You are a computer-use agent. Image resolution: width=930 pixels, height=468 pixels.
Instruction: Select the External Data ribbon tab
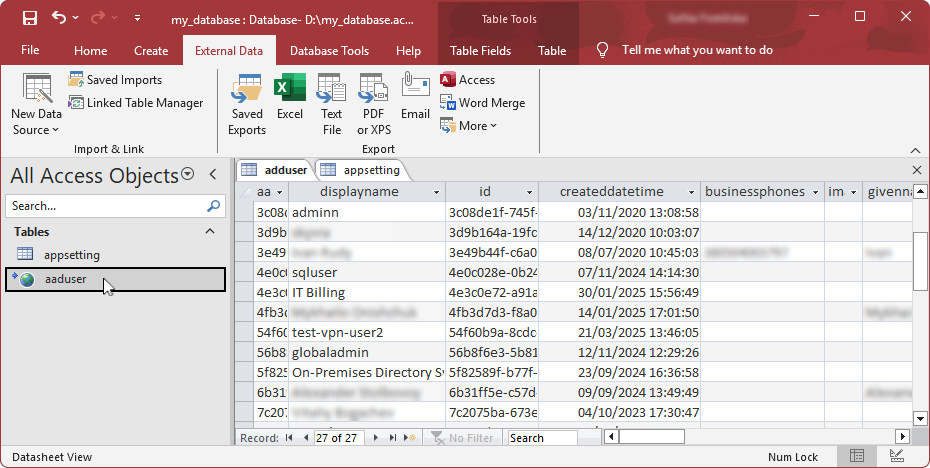(229, 50)
